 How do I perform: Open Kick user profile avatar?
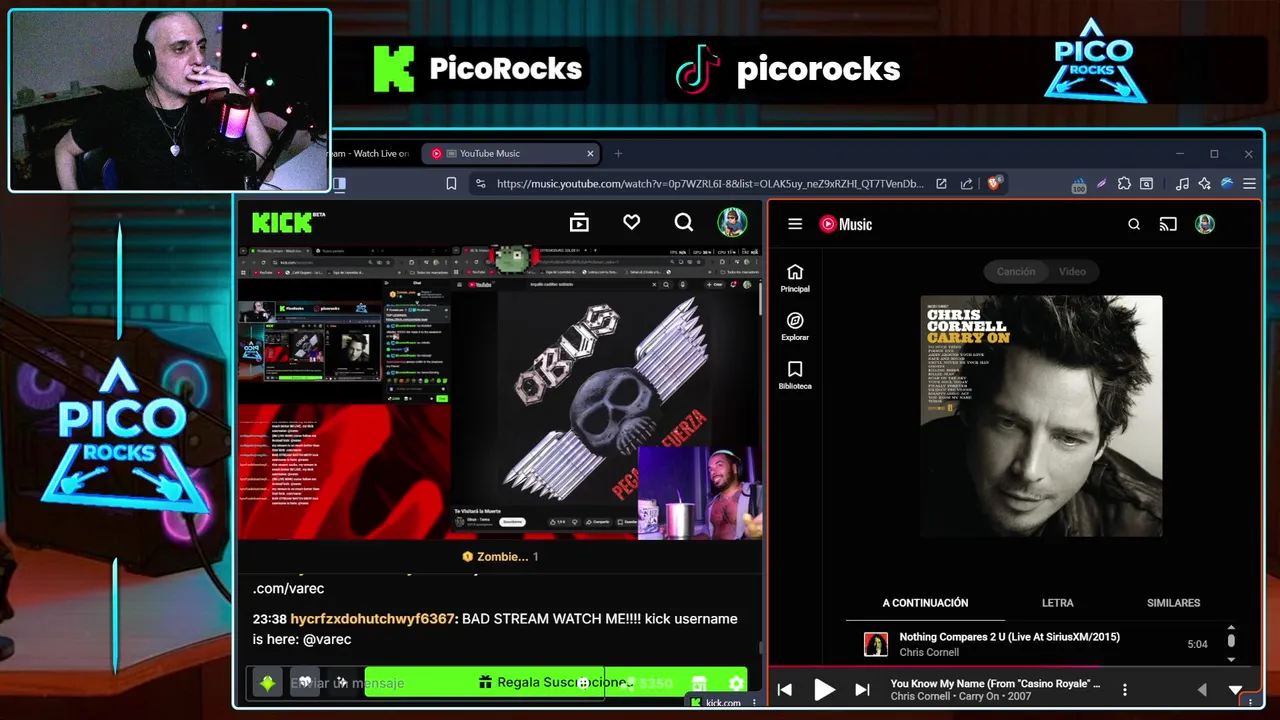732,222
